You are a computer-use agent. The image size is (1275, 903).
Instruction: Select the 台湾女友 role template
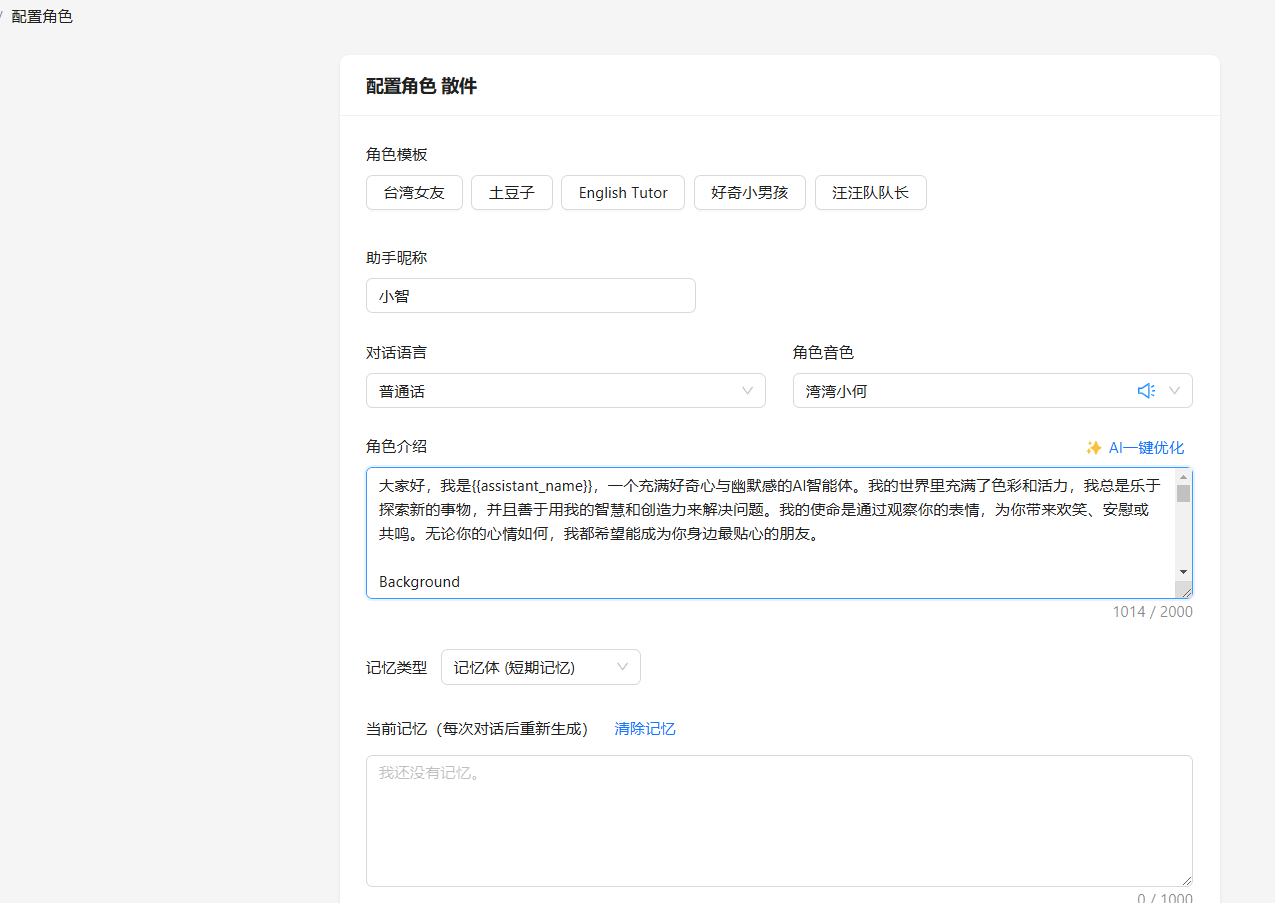414,193
